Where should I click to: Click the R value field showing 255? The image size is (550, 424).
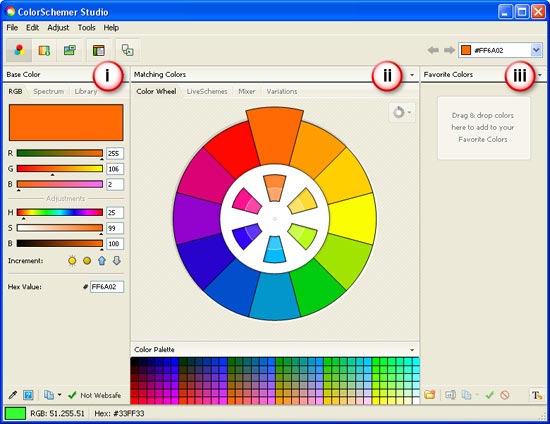115,153
